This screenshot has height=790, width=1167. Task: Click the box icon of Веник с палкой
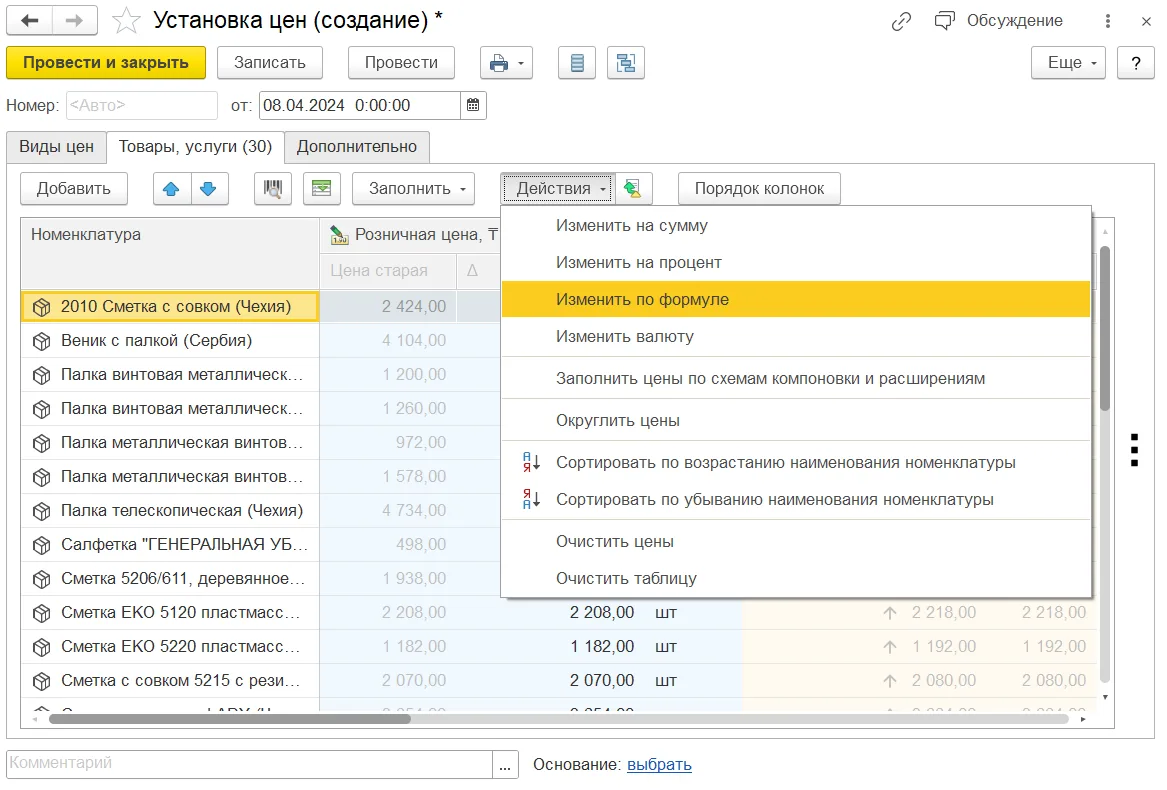tap(42, 341)
